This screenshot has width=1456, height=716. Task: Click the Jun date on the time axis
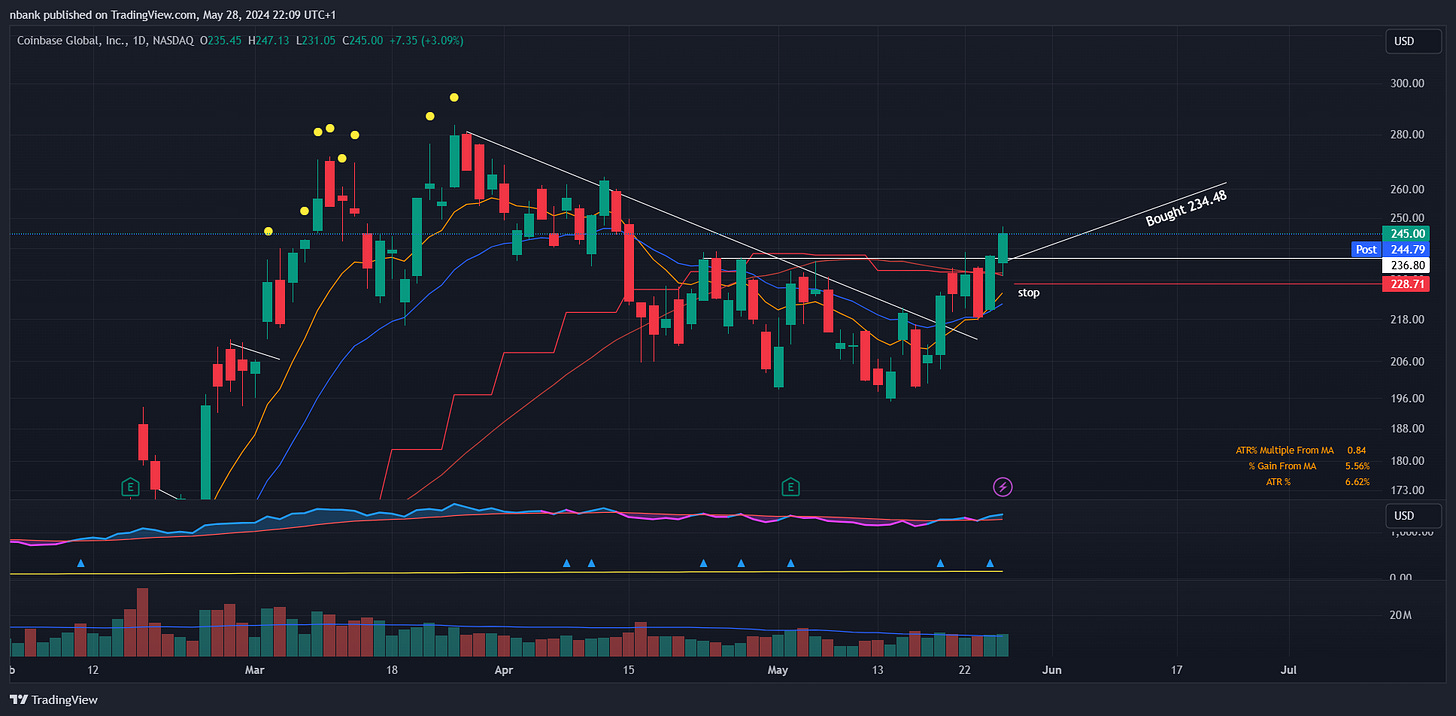pyautogui.click(x=1050, y=669)
